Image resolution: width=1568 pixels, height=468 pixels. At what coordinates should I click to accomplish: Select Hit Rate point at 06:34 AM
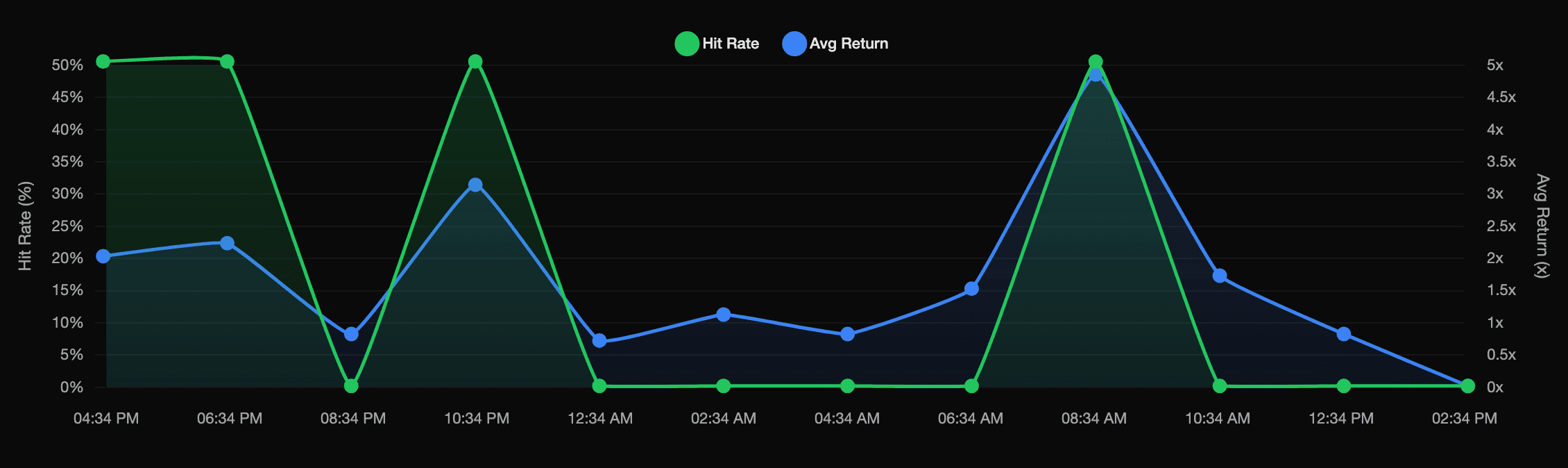pyautogui.click(x=971, y=385)
